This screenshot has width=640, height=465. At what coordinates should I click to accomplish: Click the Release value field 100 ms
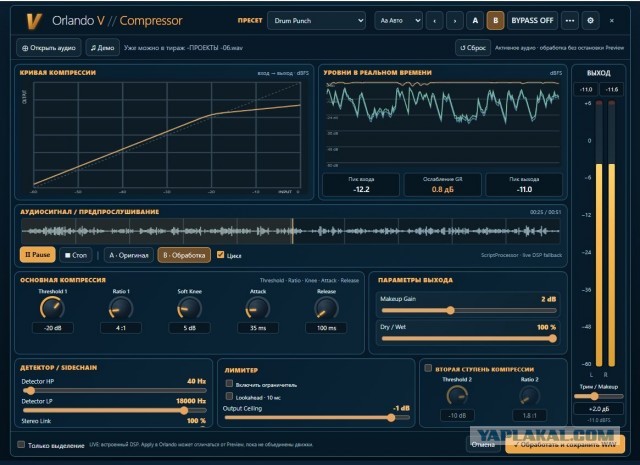326,328
